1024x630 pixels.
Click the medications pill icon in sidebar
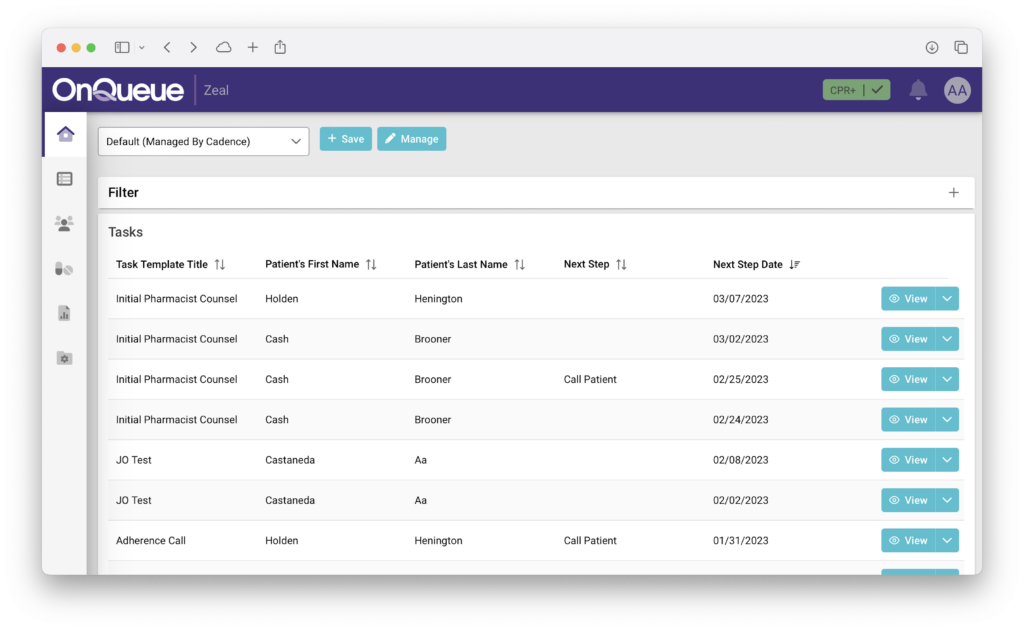(x=65, y=268)
